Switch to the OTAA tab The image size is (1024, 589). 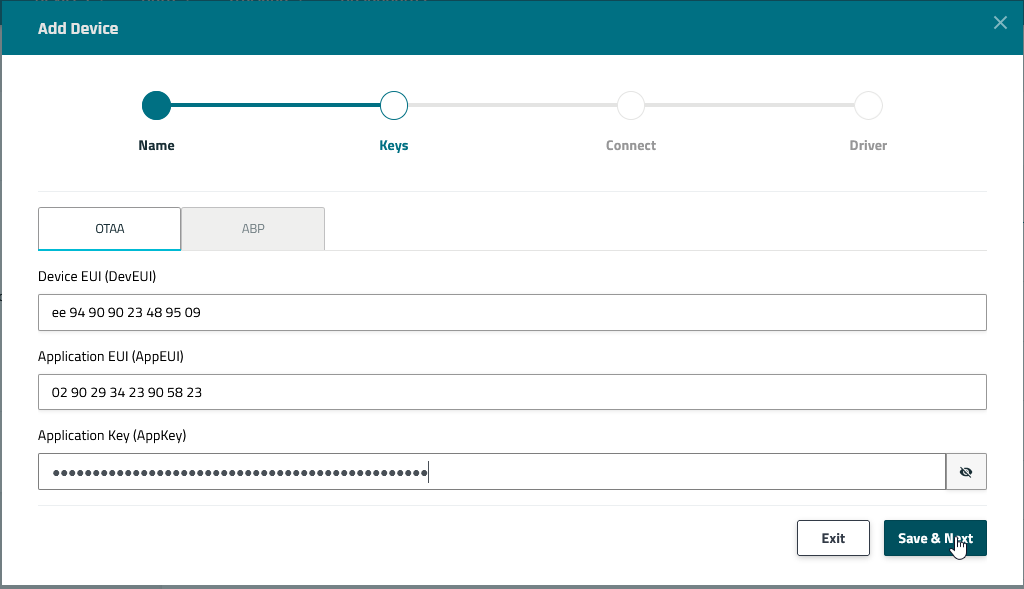click(x=109, y=229)
